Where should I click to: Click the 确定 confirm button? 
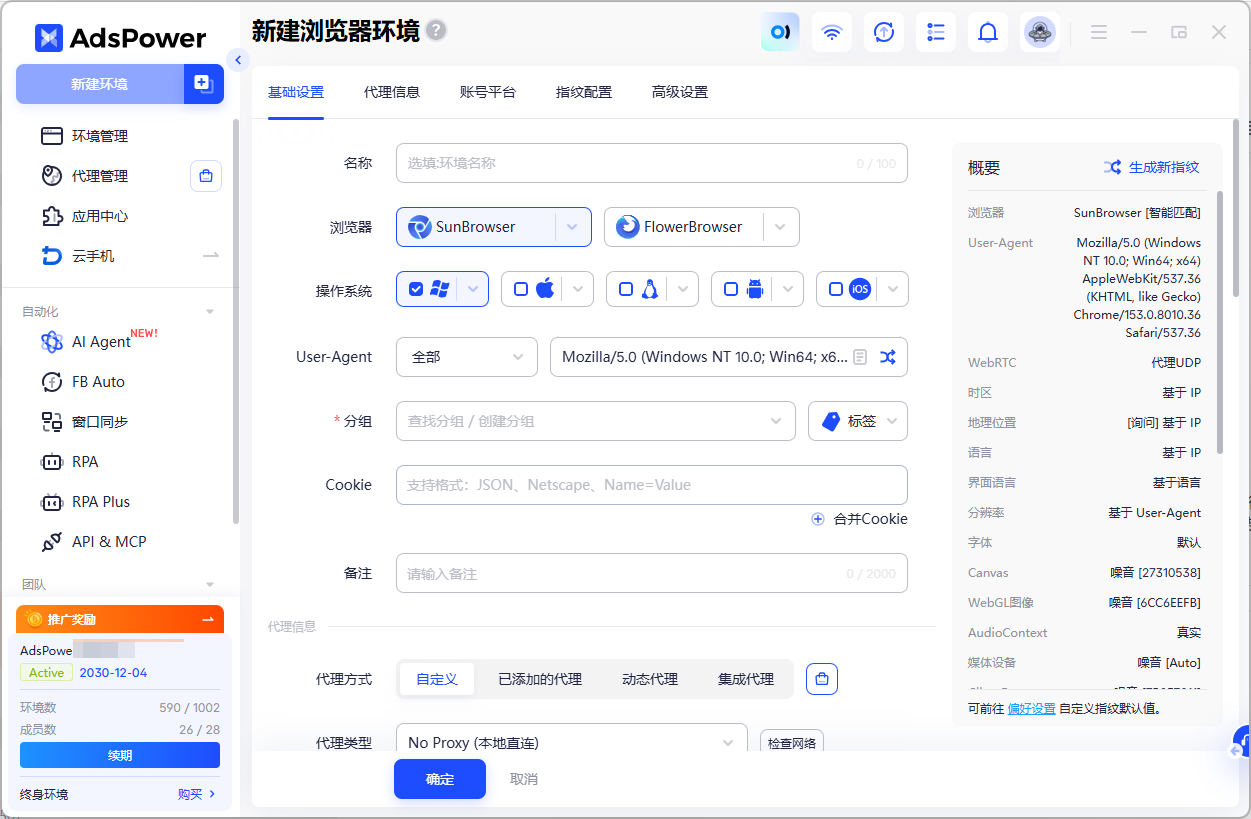click(x=440, y=779)
